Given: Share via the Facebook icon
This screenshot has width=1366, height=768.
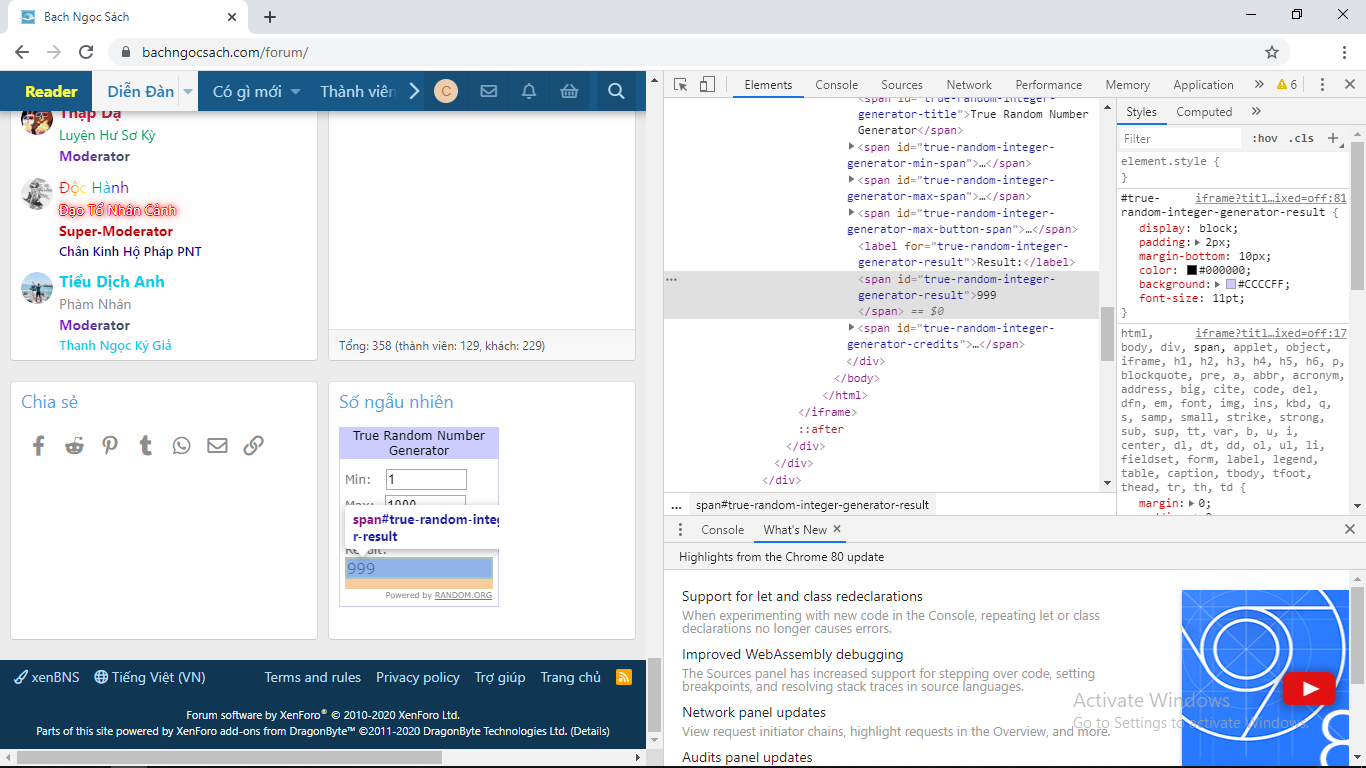Looking at the screenshot, I should click(39, 446).
